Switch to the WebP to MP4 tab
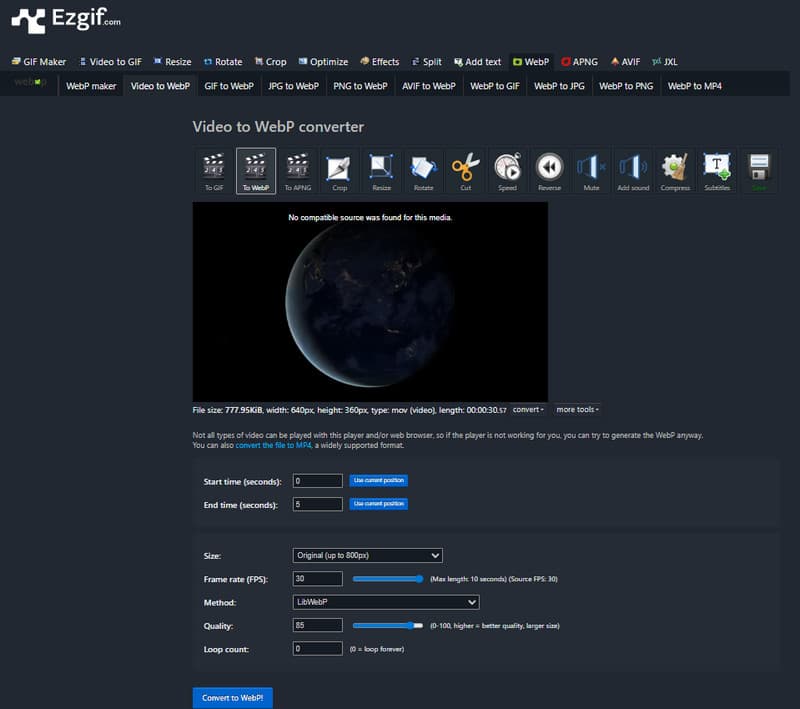The height and width of the screenshot is (709, 800). tap(694, 85)
